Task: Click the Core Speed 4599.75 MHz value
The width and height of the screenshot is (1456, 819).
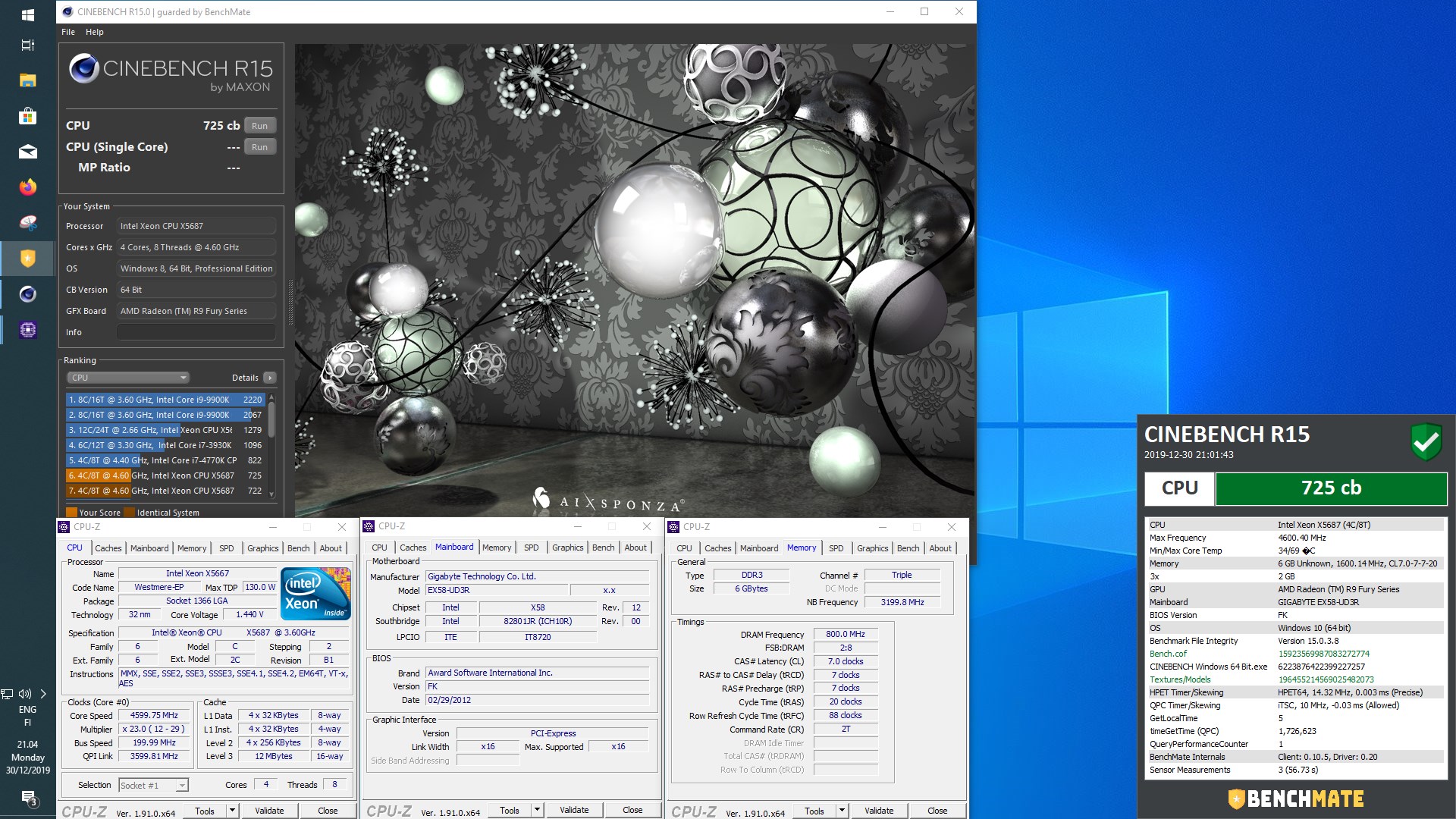Action: 154,715
